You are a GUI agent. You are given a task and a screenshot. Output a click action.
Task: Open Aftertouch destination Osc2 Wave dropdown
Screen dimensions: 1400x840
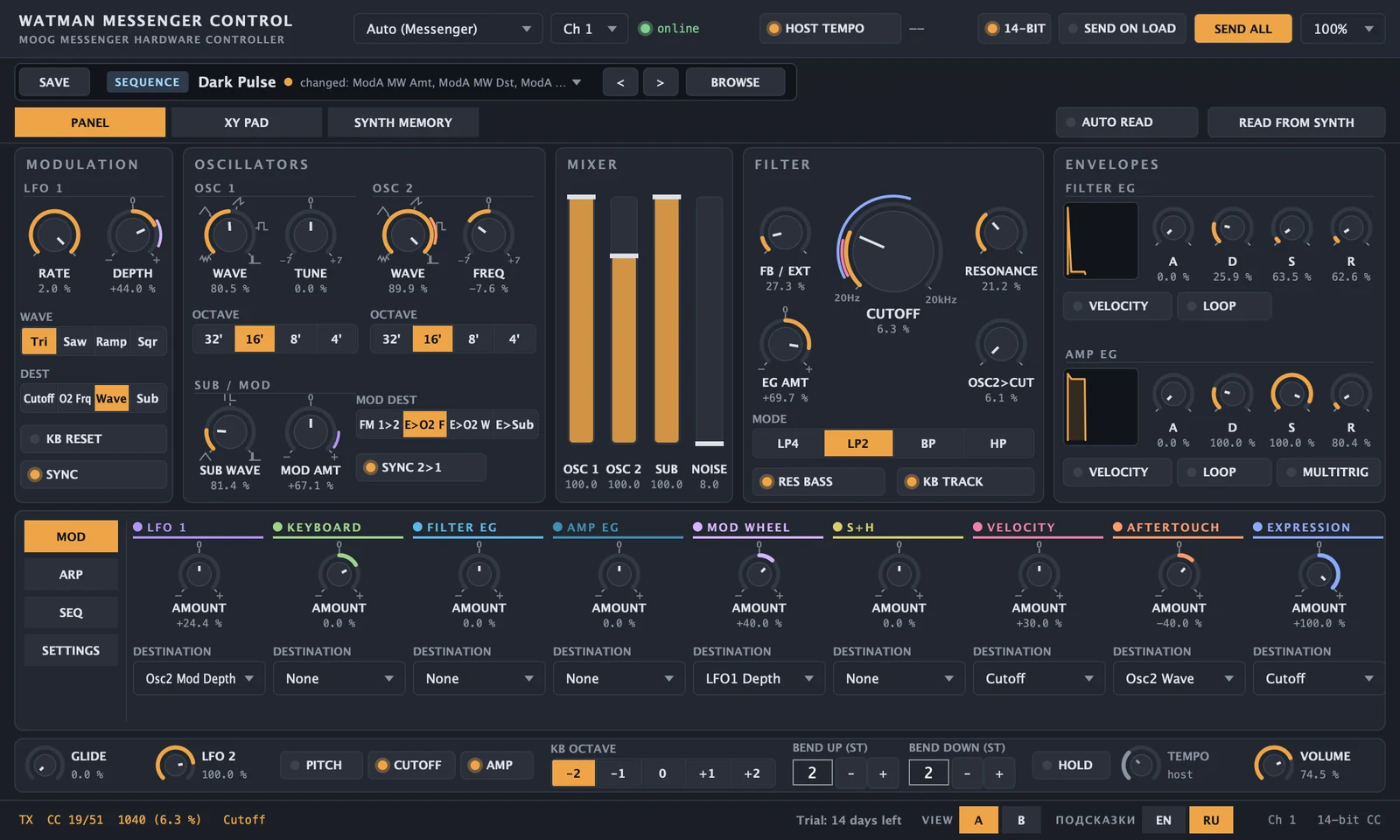(1179, 678)
